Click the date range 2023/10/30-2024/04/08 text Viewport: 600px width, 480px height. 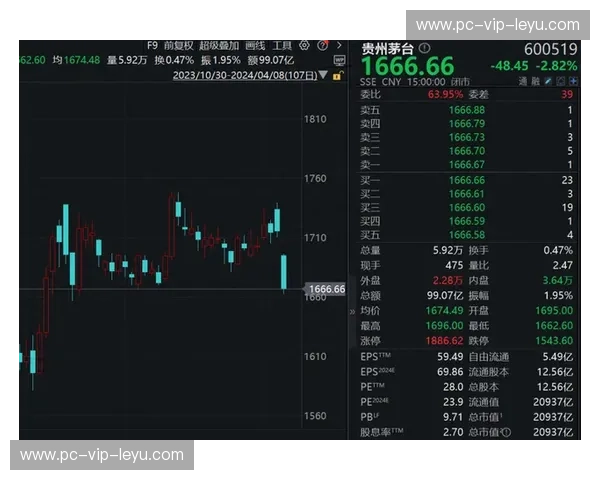coord(245,75)
